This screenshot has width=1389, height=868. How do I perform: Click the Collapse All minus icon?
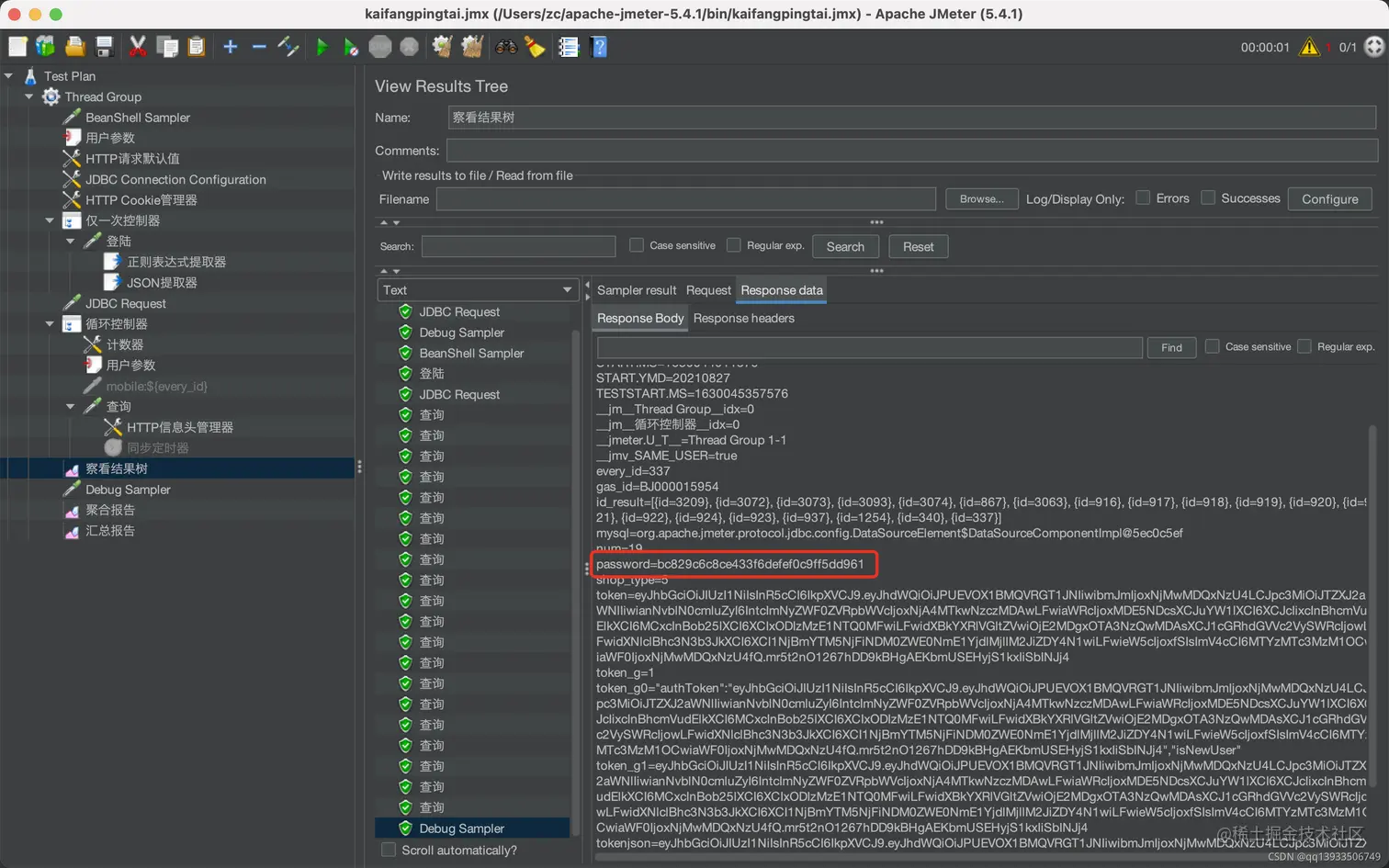[259, 46]
